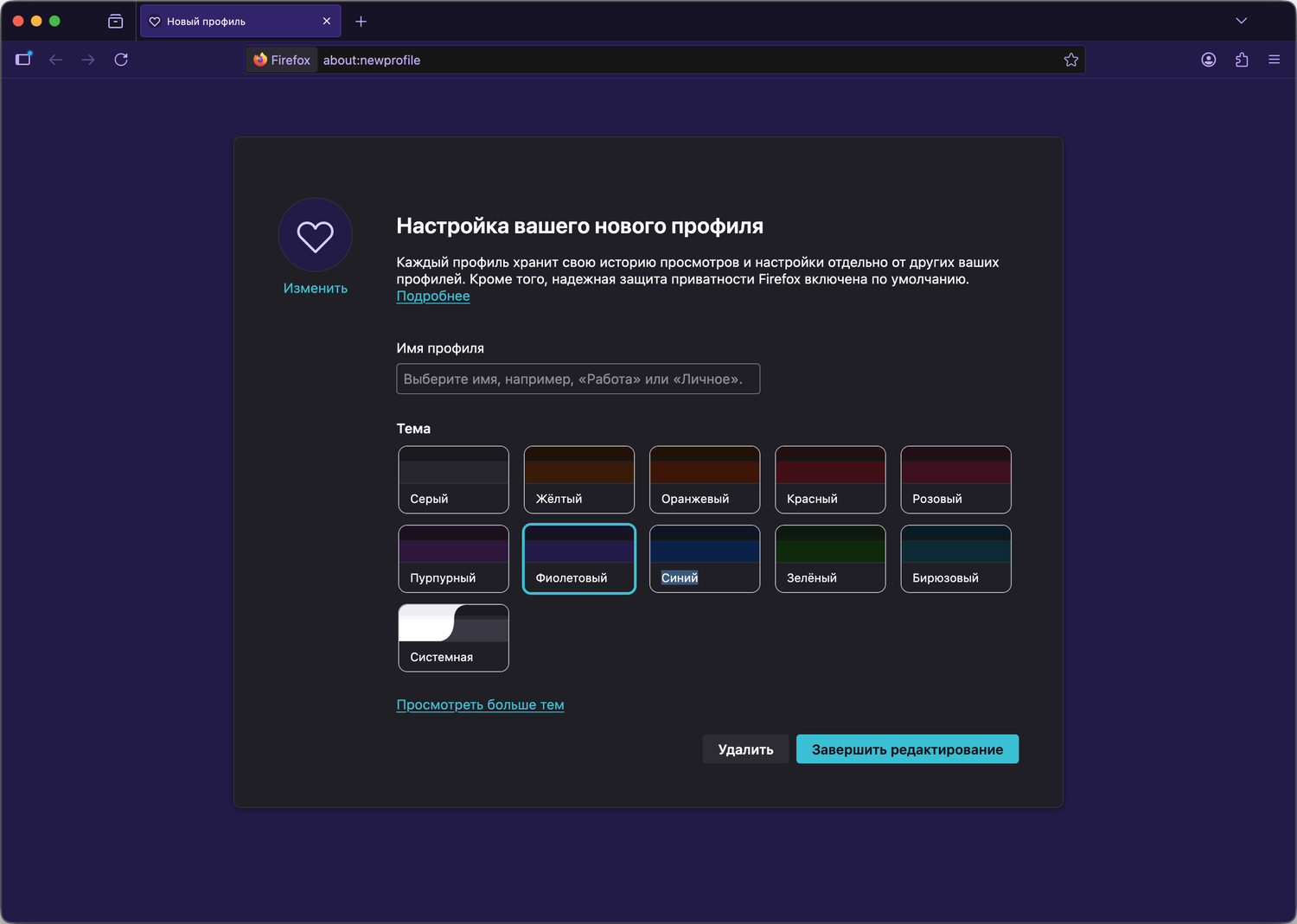The height and width of the screenshot is (924, 1297).
Task: Click the heart profile avatar
Action: (316, 235)
